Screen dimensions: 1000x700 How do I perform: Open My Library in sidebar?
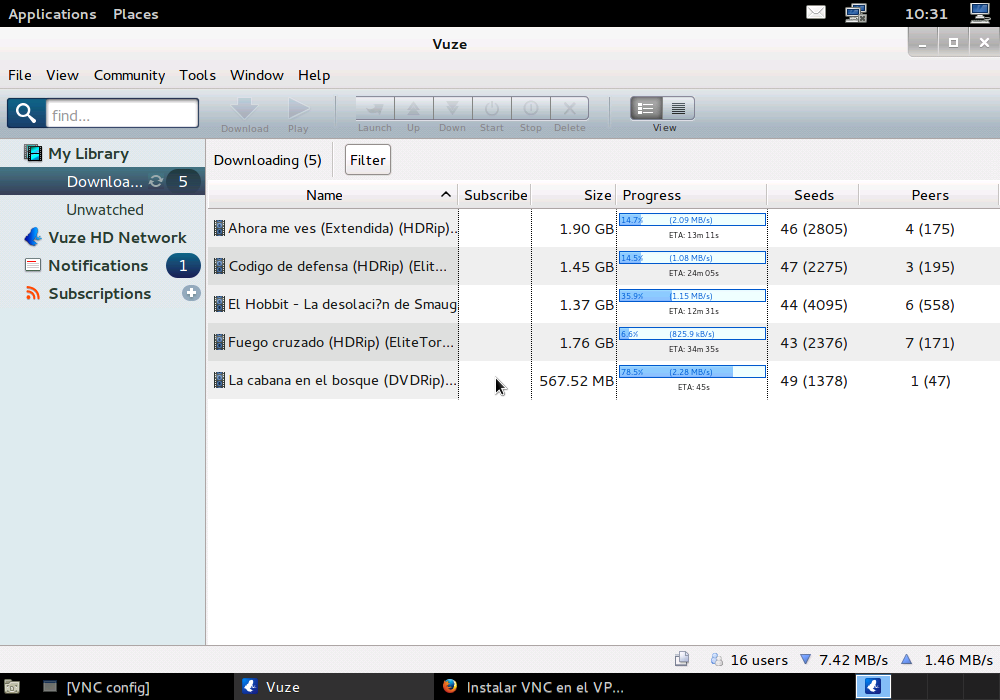click(x=88, y=154)
